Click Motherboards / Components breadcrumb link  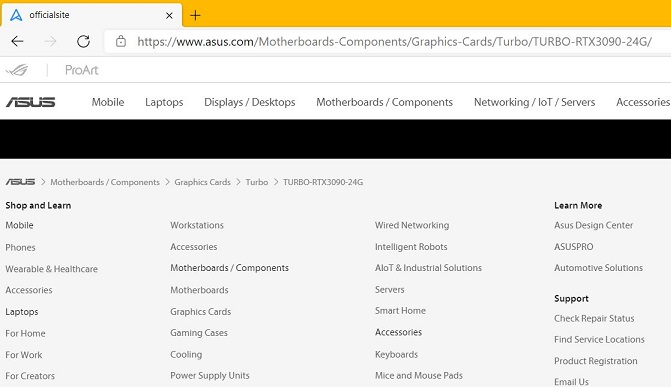click(x=105, y=182)
